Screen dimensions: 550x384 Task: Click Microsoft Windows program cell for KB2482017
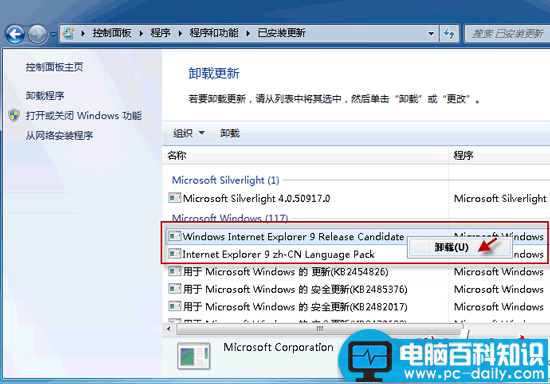[499, 307]
